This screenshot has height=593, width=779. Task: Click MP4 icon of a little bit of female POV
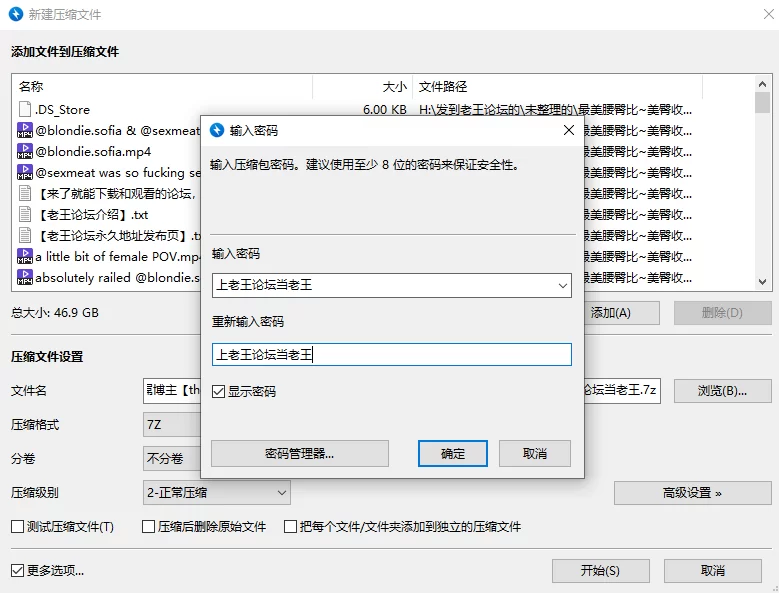click(25, 256)
